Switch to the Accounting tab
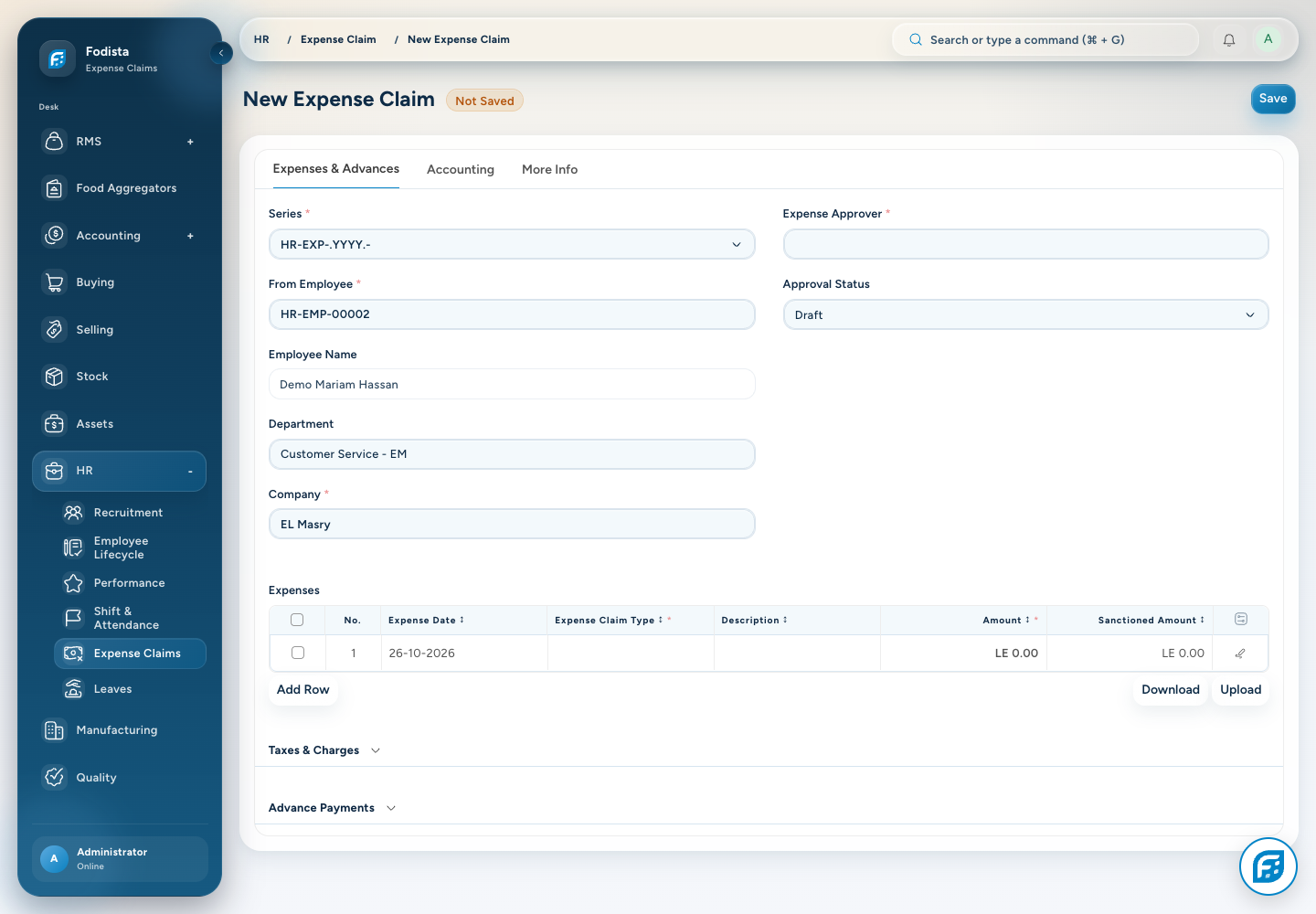This screenshot has height=914, width=1316. (461, 170)
